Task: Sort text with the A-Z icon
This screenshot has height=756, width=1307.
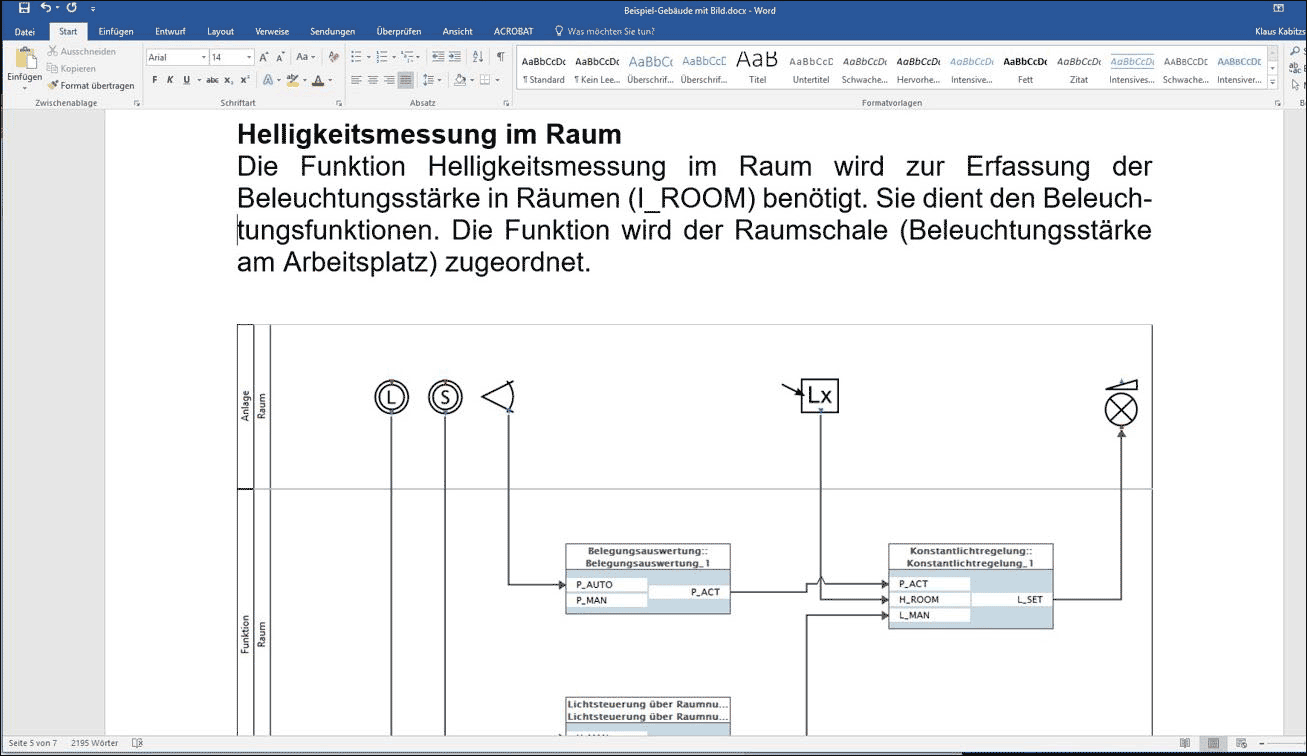Action: (x=478, y=57)
